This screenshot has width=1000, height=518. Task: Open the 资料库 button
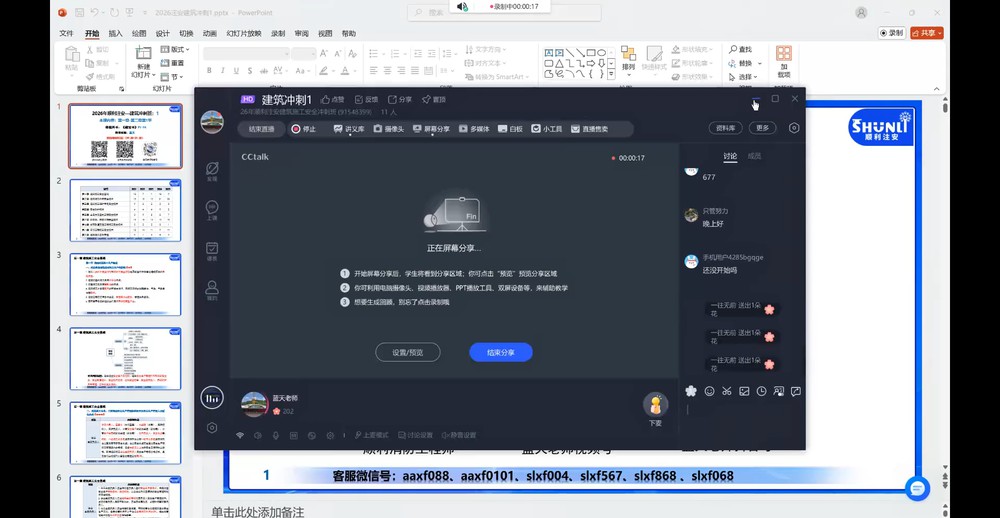(x=725, y=128)
